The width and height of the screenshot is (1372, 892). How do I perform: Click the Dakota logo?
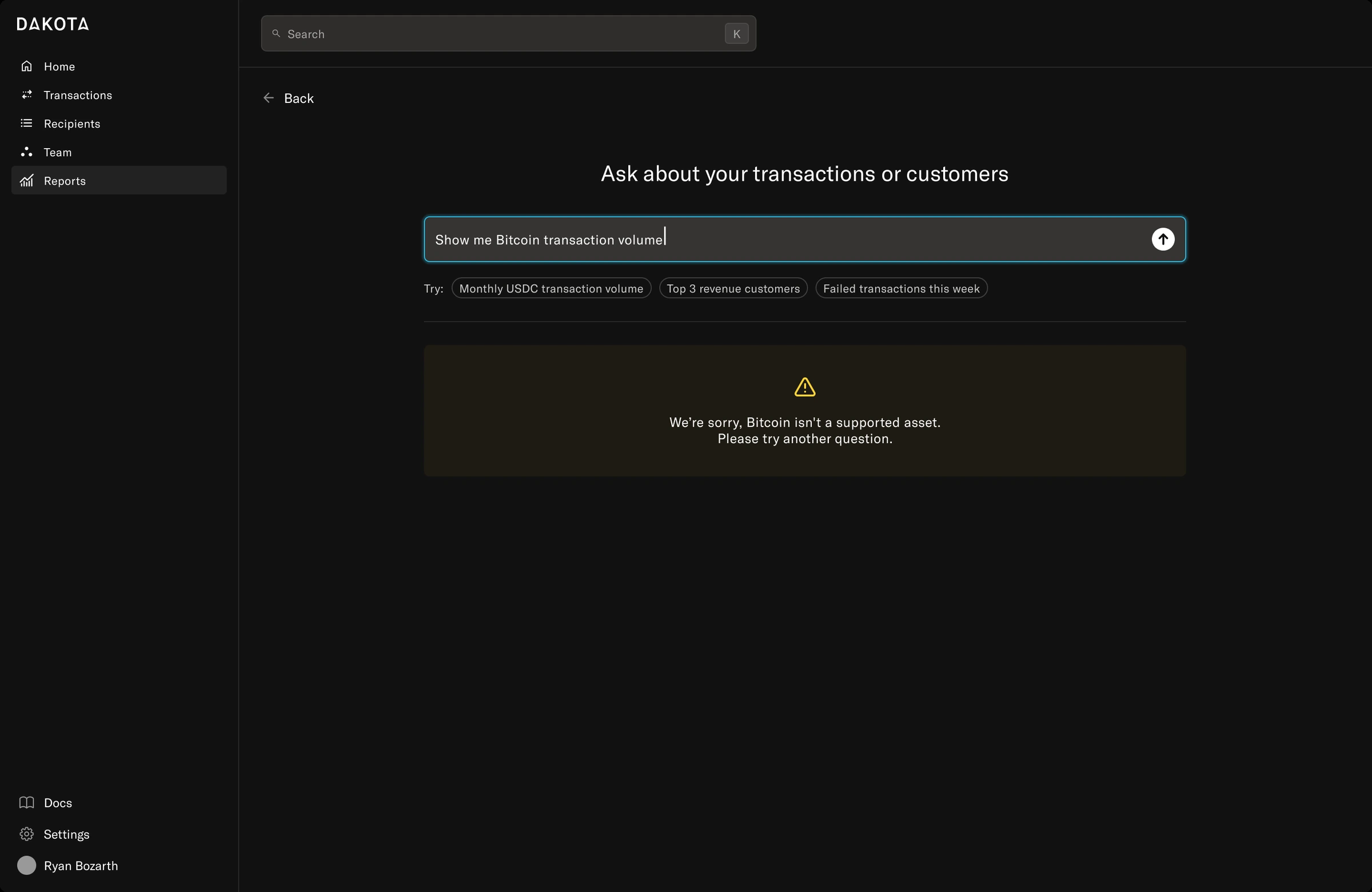click(x=53, y=23)
